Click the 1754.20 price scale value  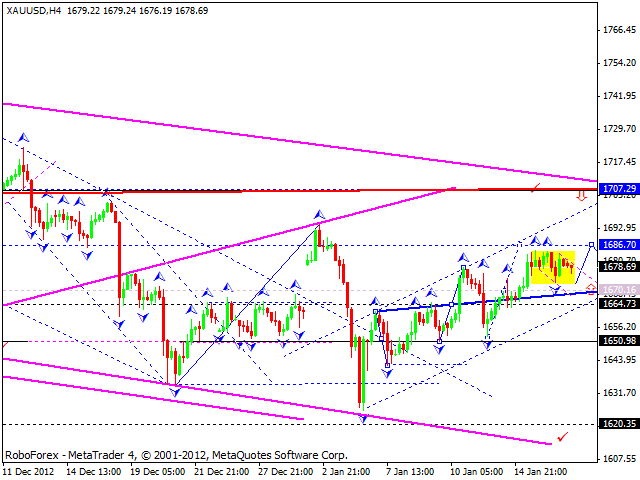(619, 62)
